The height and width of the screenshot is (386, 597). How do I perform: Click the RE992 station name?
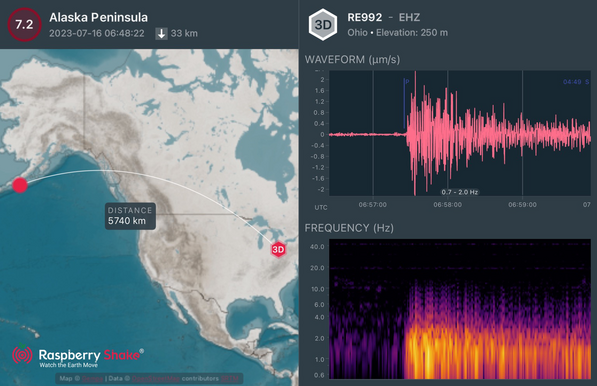(x=364, y=18)
